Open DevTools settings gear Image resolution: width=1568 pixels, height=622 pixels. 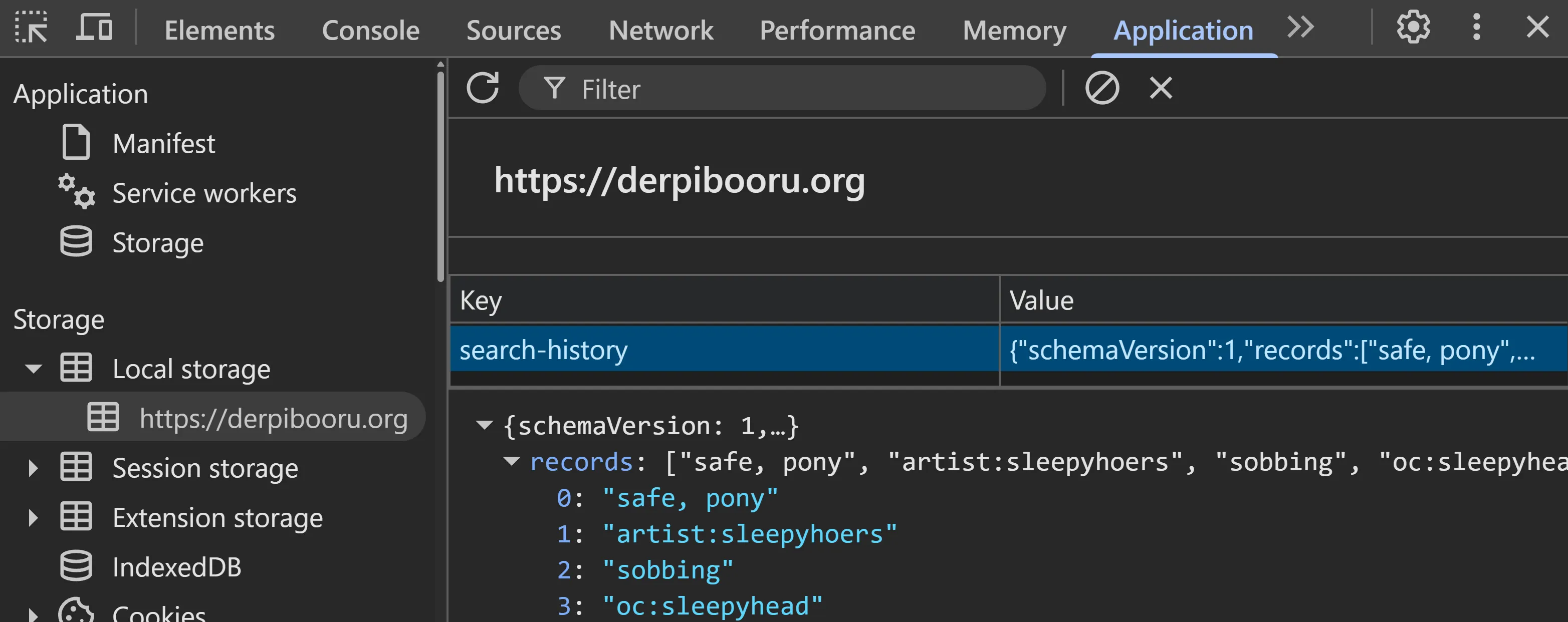click(1413, 27)
